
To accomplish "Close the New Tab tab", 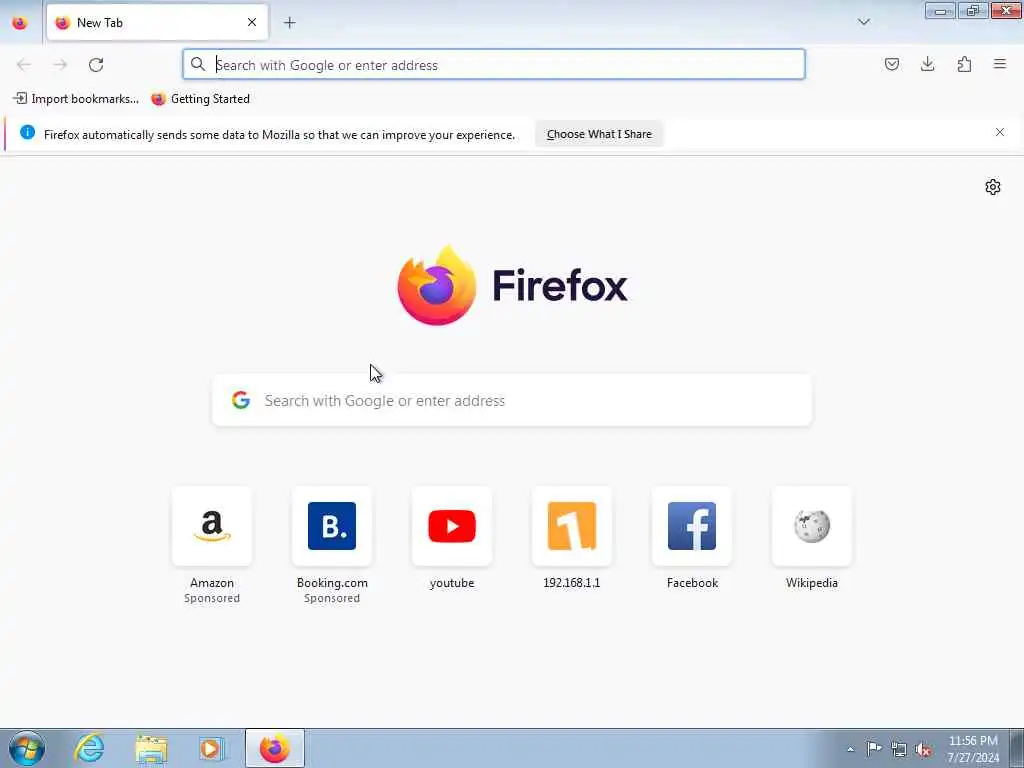I will 251,23.
